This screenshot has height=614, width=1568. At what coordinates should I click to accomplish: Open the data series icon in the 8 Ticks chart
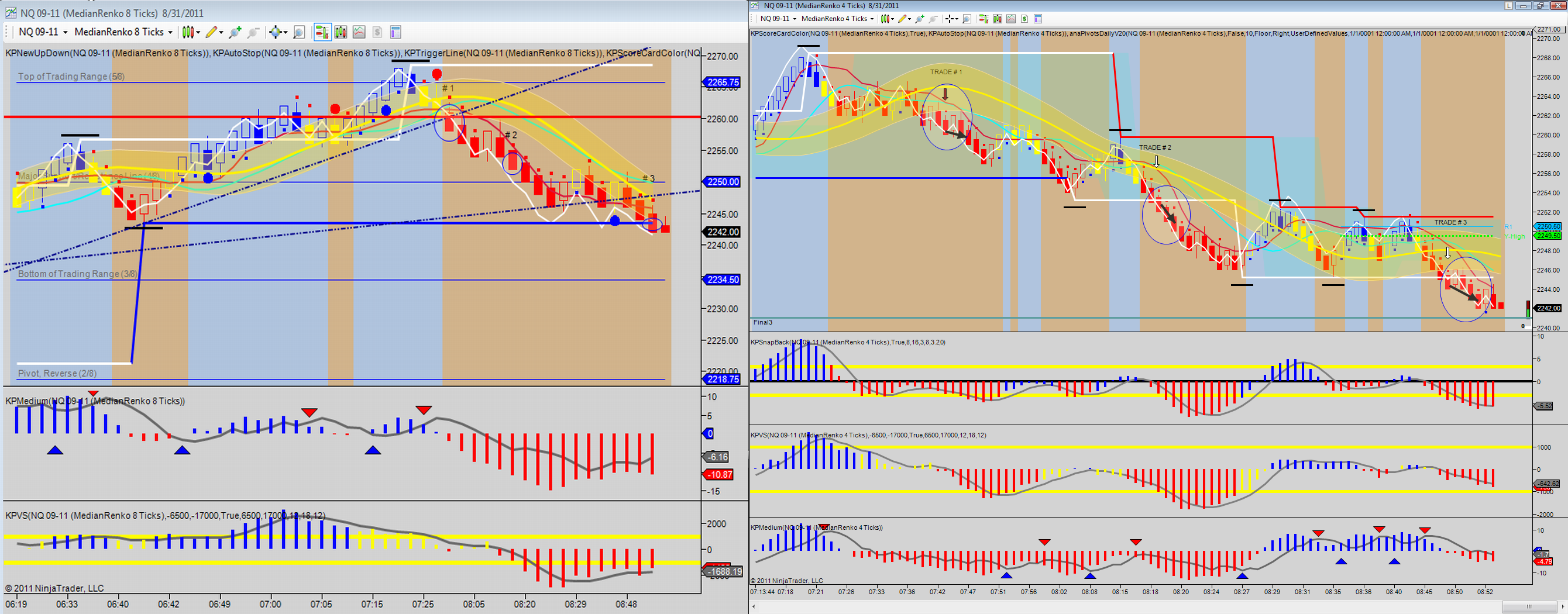(341, 32)
